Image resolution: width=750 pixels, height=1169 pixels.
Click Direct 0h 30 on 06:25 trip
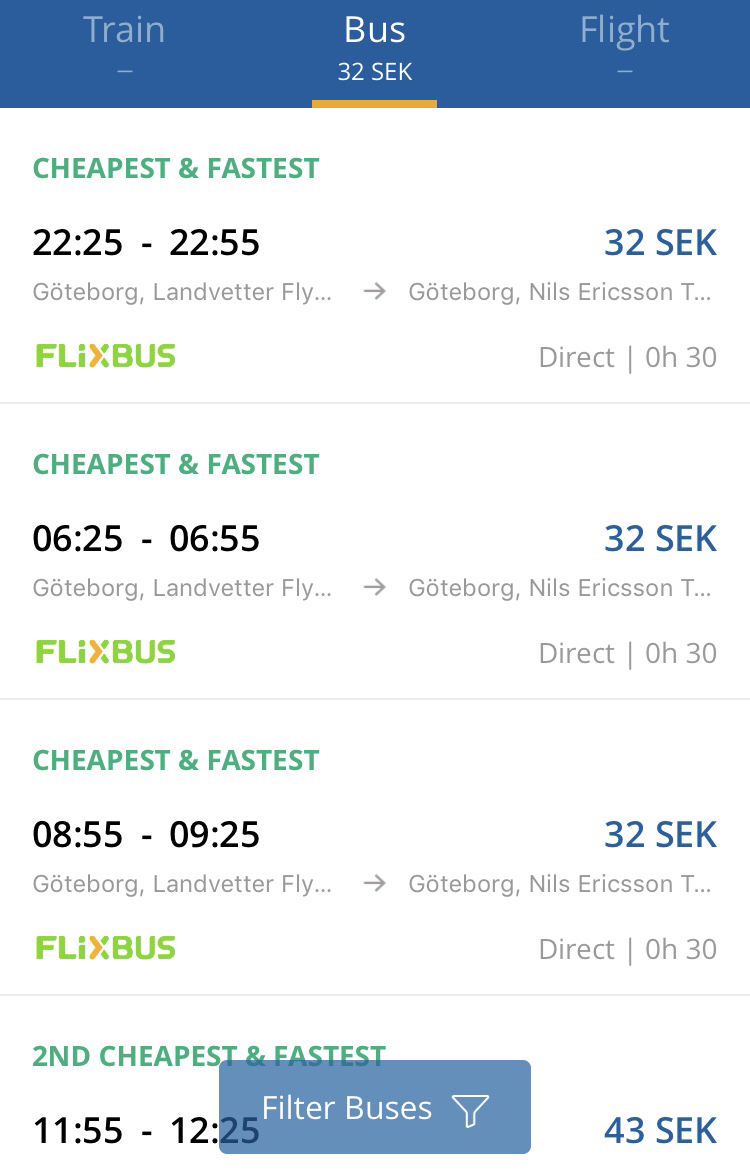coord(627,653)
